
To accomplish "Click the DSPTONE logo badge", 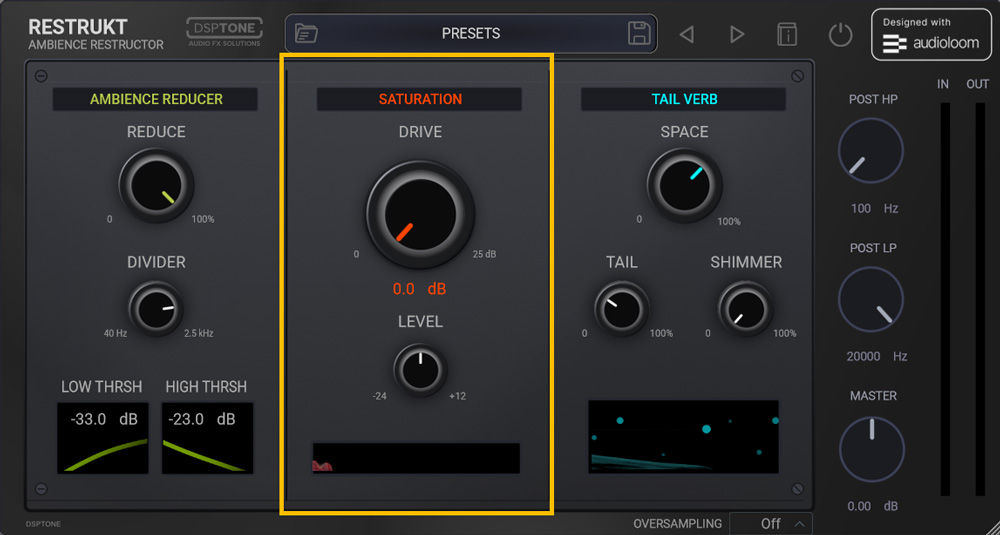I will pos(224,32).
